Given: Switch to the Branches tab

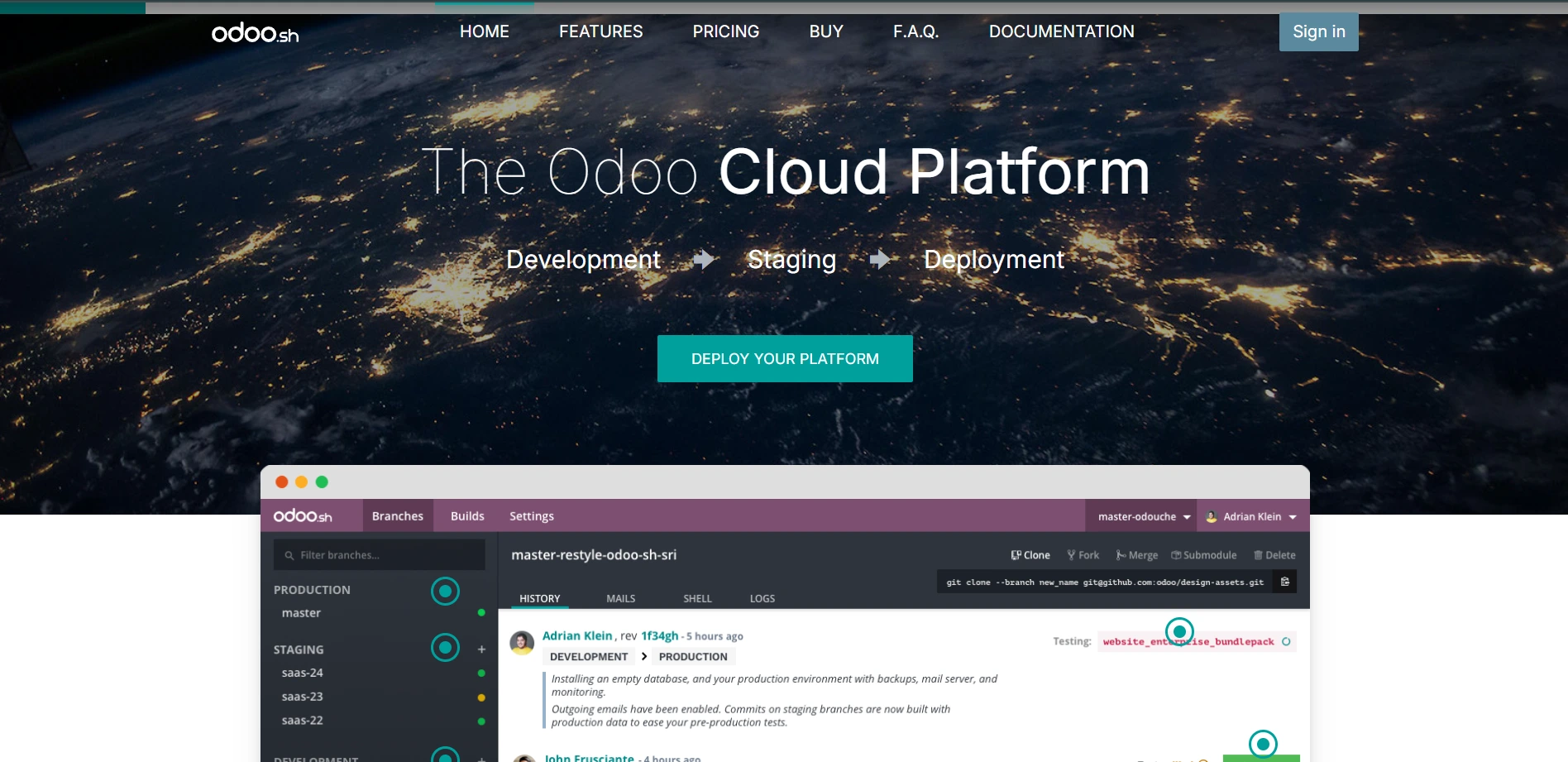Looking at the screenshot, I should point(397,516).
